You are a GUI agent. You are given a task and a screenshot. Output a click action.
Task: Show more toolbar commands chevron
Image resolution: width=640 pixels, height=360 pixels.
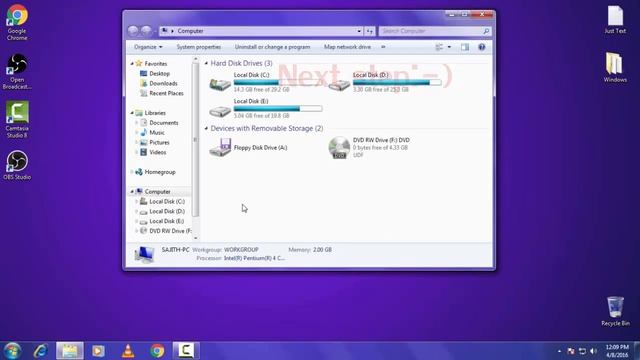pyautogui.click(x=383, y=47)
